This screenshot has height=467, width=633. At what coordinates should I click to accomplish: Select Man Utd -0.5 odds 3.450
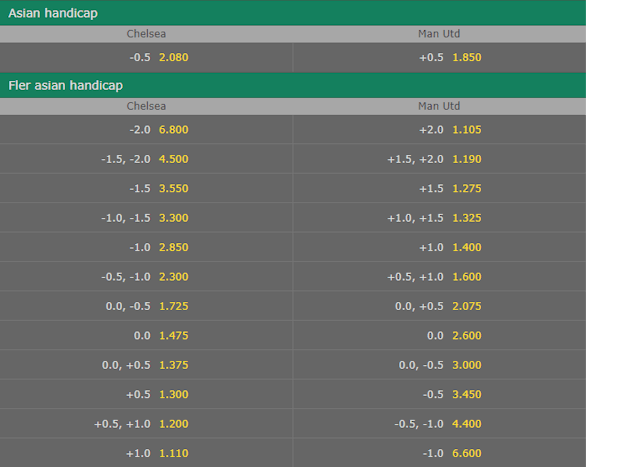point(439,394)
